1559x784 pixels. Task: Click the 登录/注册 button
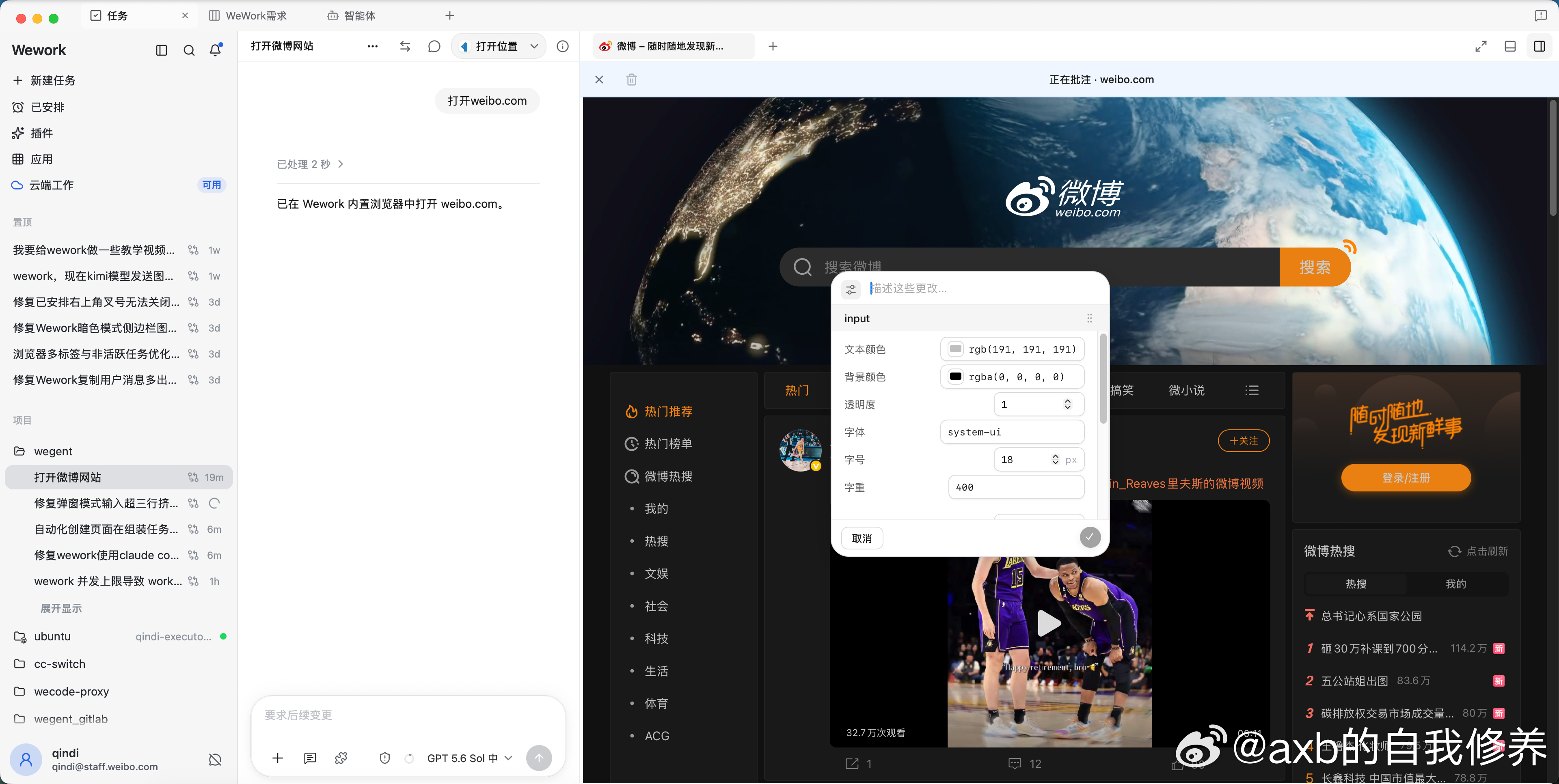point(1406,478)
